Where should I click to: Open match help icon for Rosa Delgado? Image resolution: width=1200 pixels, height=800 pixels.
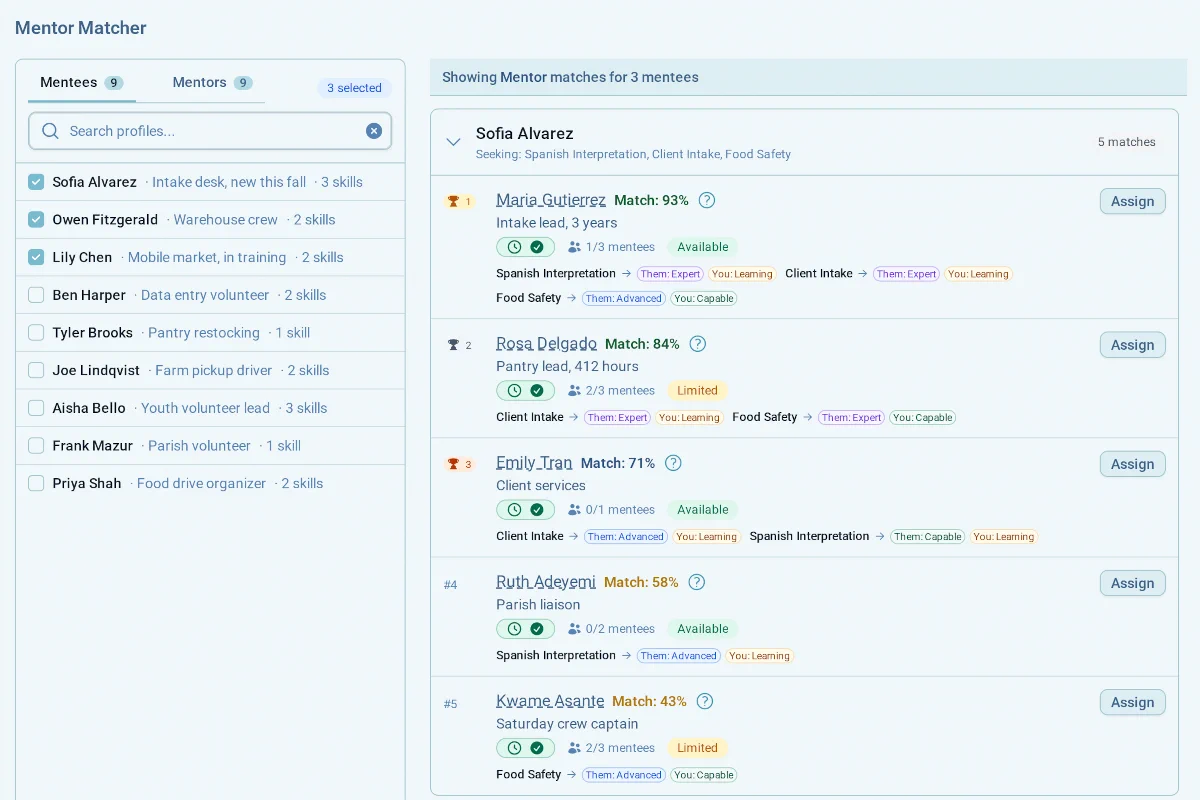tap(698, 344)
